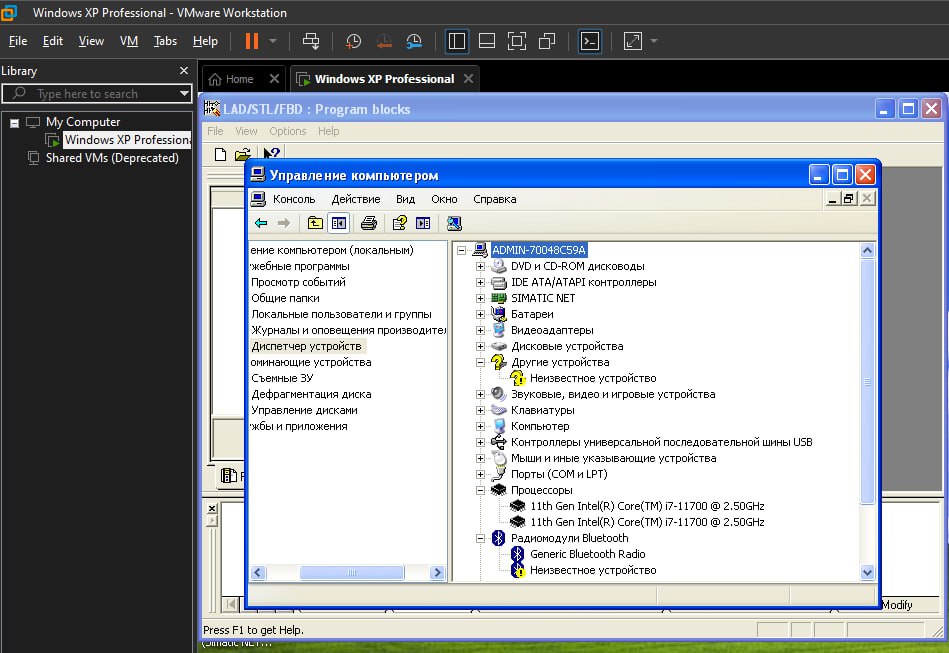Close the Library panel
The height and width of the screenshot is (653, 949).
pyautogui.click(x=184, y=71)
